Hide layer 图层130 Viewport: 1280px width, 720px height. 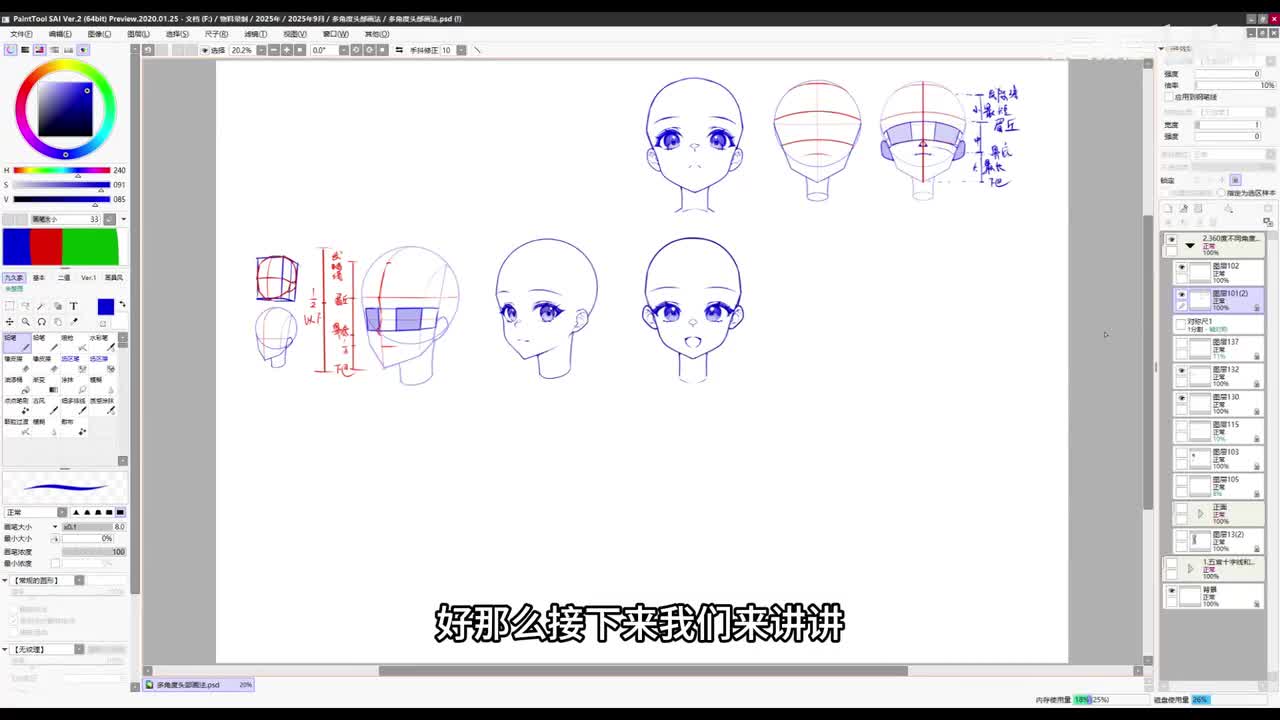pyautogui.click(x=1181, y=398)
